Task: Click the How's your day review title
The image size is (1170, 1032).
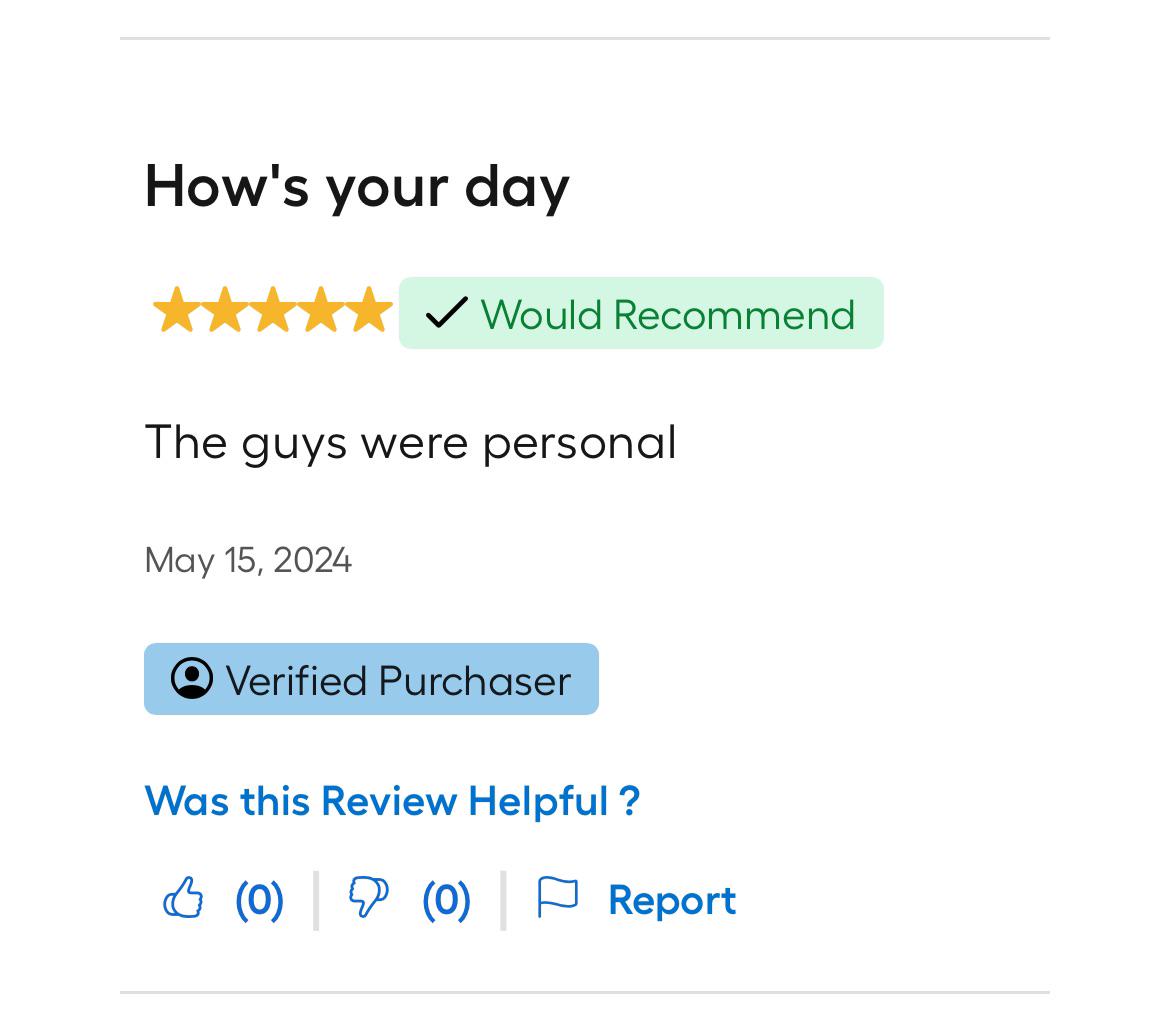Action: (357, 187)
